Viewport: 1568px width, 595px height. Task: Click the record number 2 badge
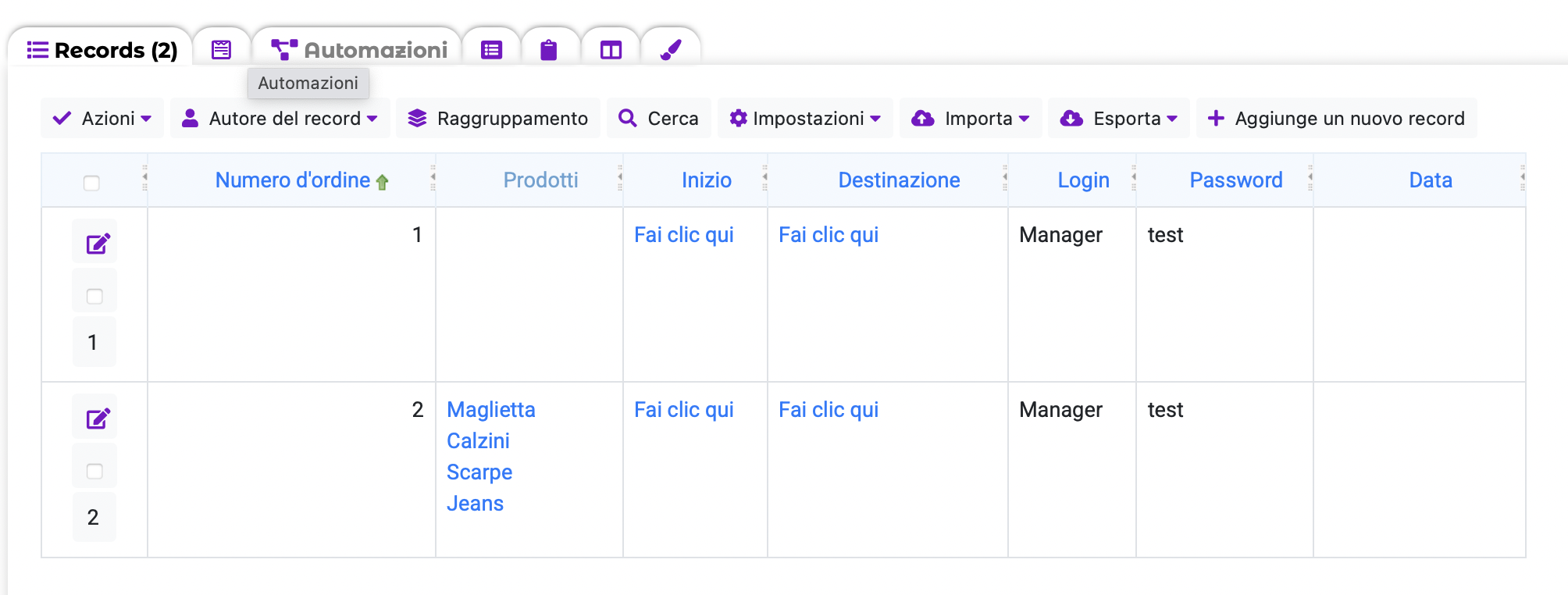[x=93, y=517]
